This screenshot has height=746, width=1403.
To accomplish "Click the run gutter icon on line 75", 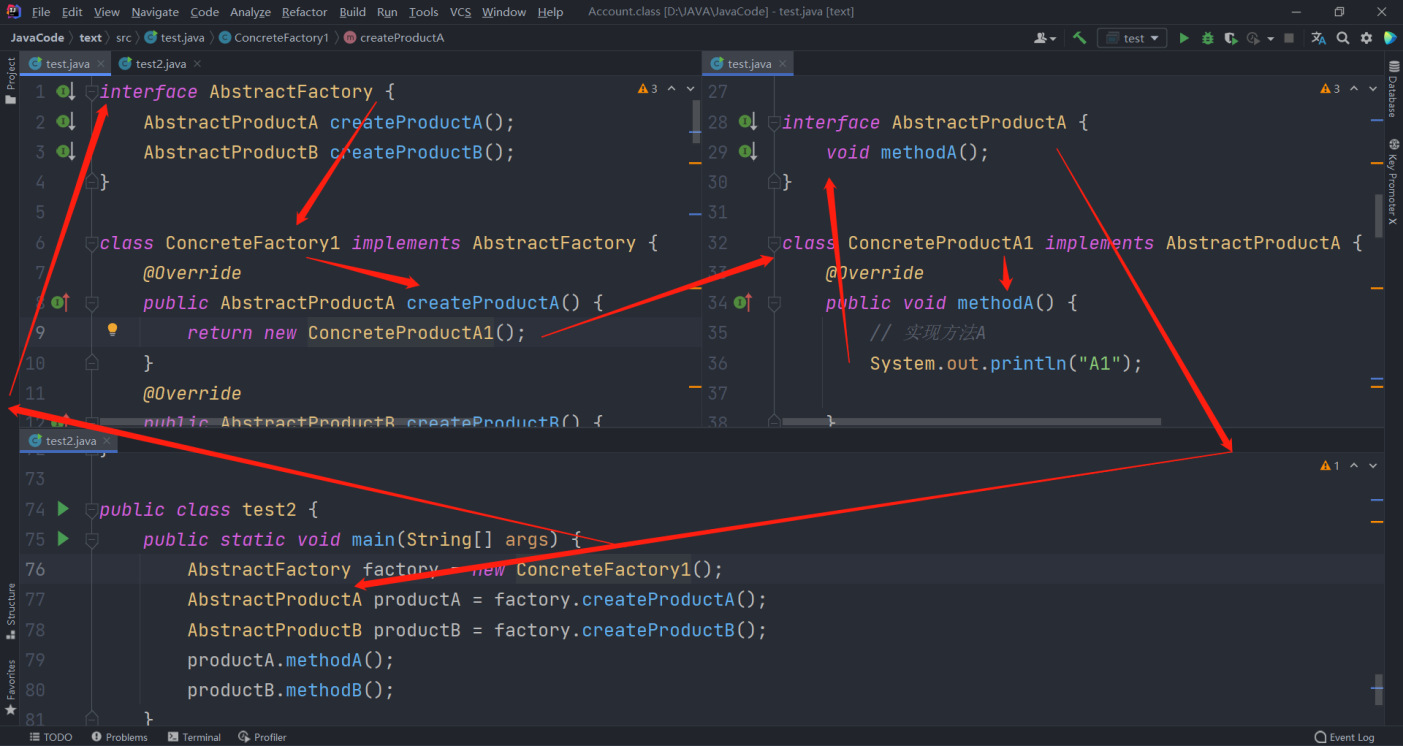I will 63,539.
